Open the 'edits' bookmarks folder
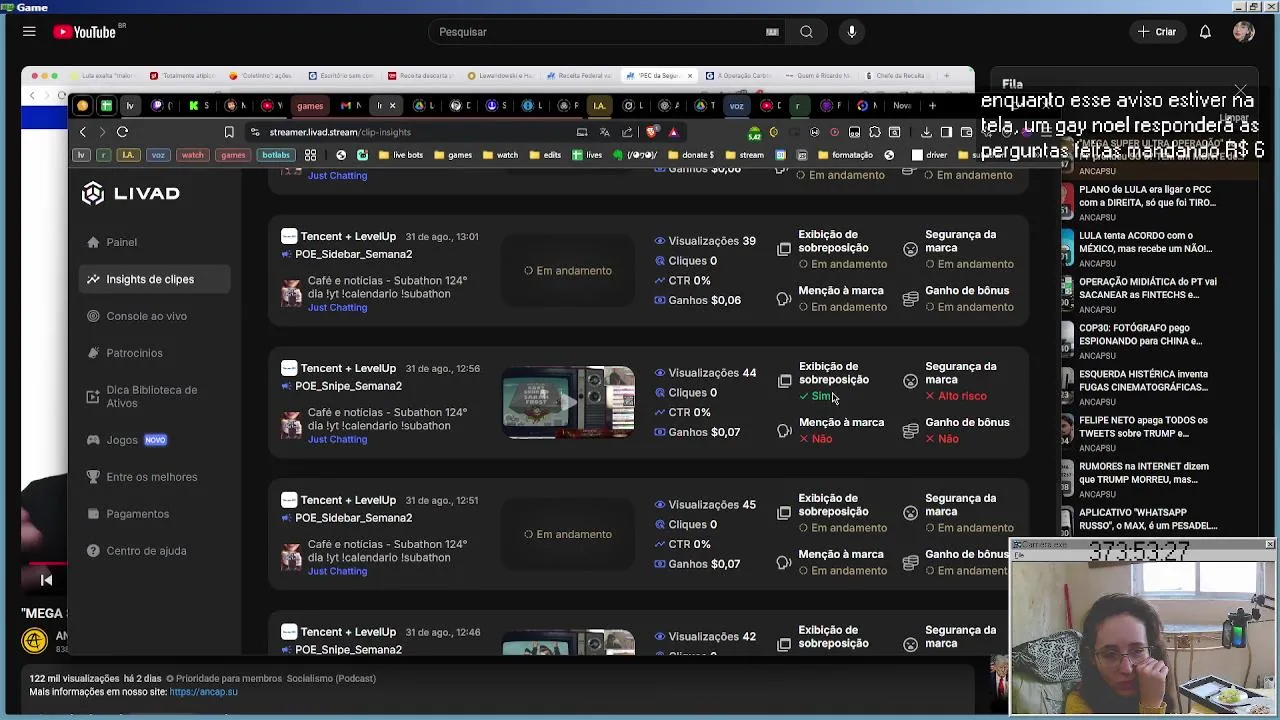Image resolution: width=1280 pixels, height=720 pixels. pyautogui.click(x=545, y=155)
